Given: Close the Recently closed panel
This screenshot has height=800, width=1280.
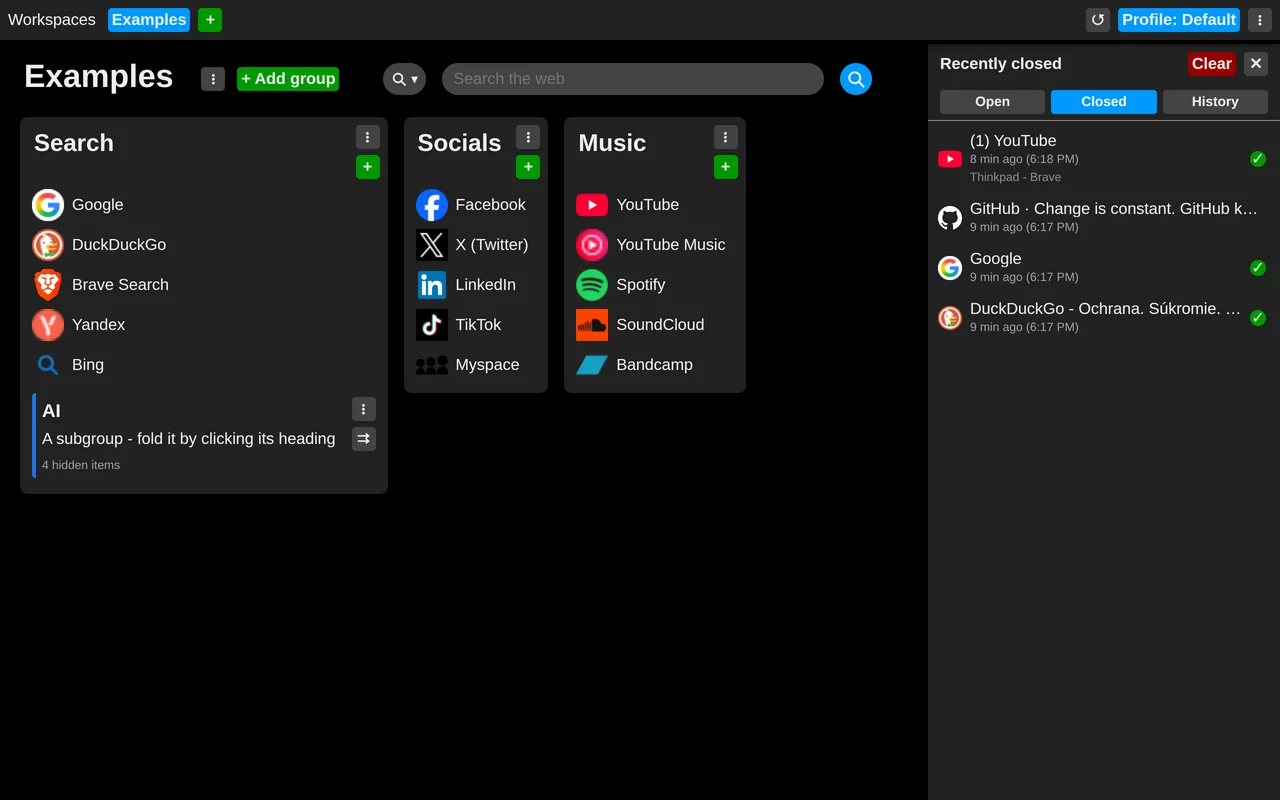Looking at the screenshot, I should point(1256,64).
